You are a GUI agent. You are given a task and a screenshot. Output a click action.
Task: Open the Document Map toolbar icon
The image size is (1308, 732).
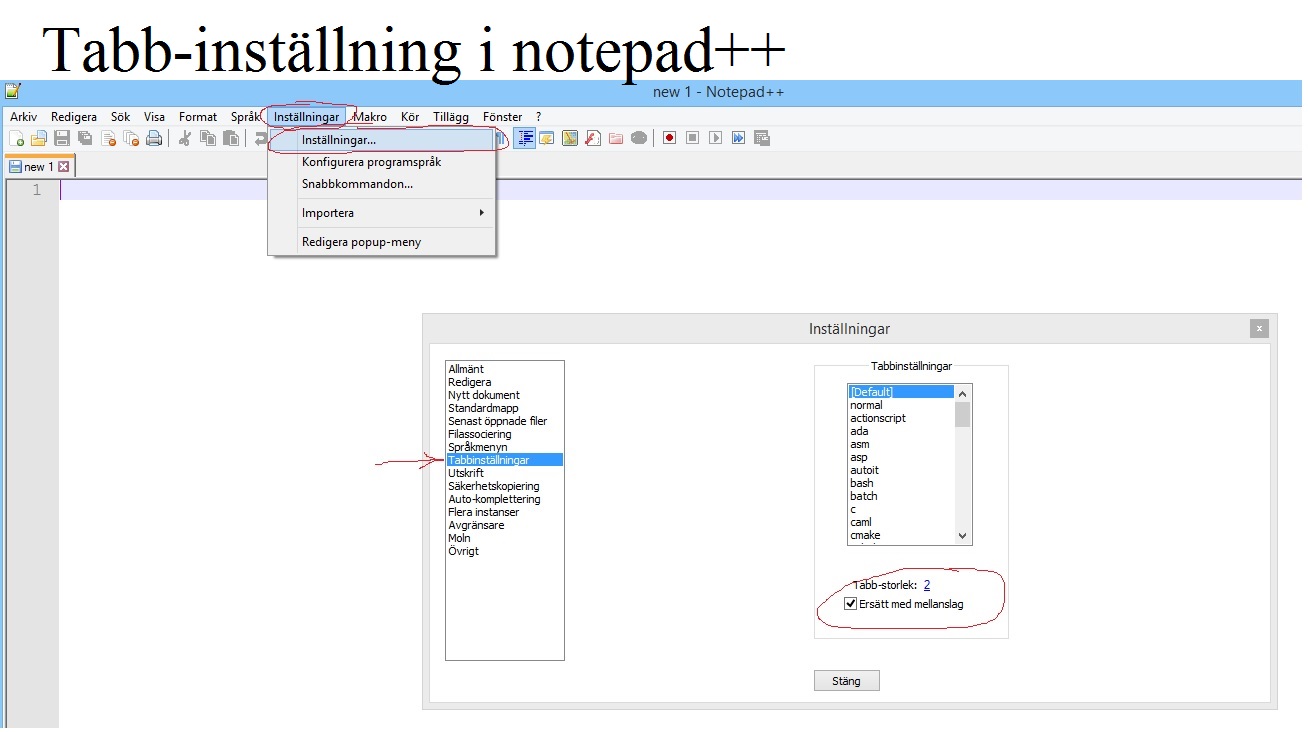(570, 138)
